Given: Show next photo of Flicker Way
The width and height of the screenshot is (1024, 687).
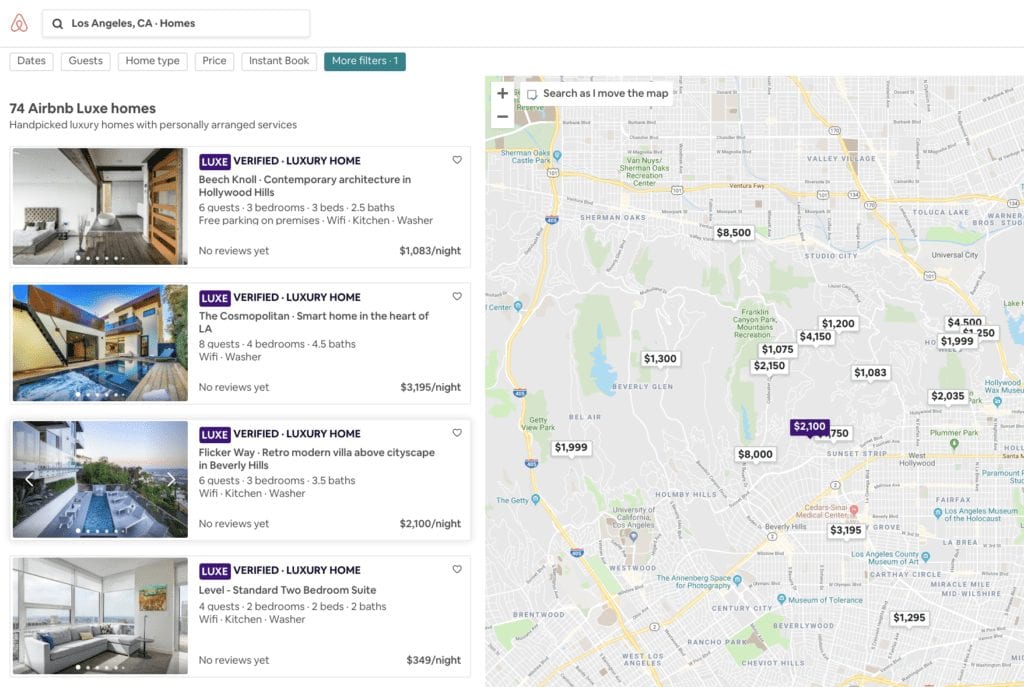Looking at the screenshot, I should tap(171, 479).
